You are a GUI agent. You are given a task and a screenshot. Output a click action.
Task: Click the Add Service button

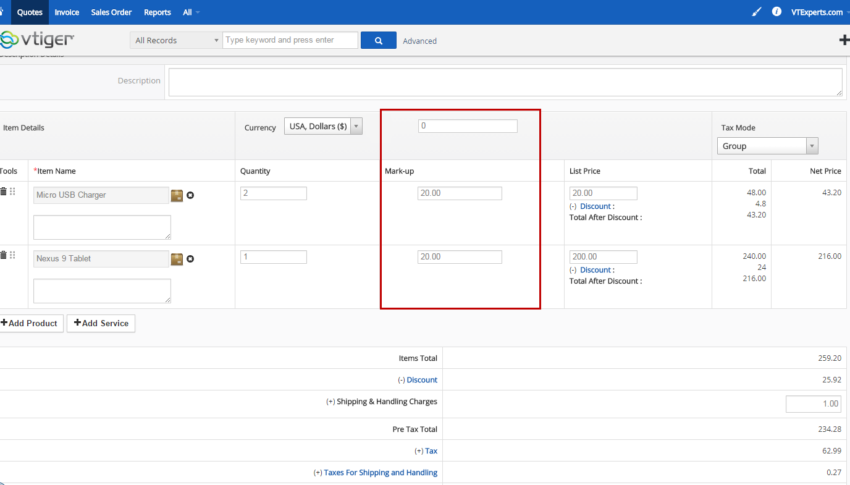101,323
